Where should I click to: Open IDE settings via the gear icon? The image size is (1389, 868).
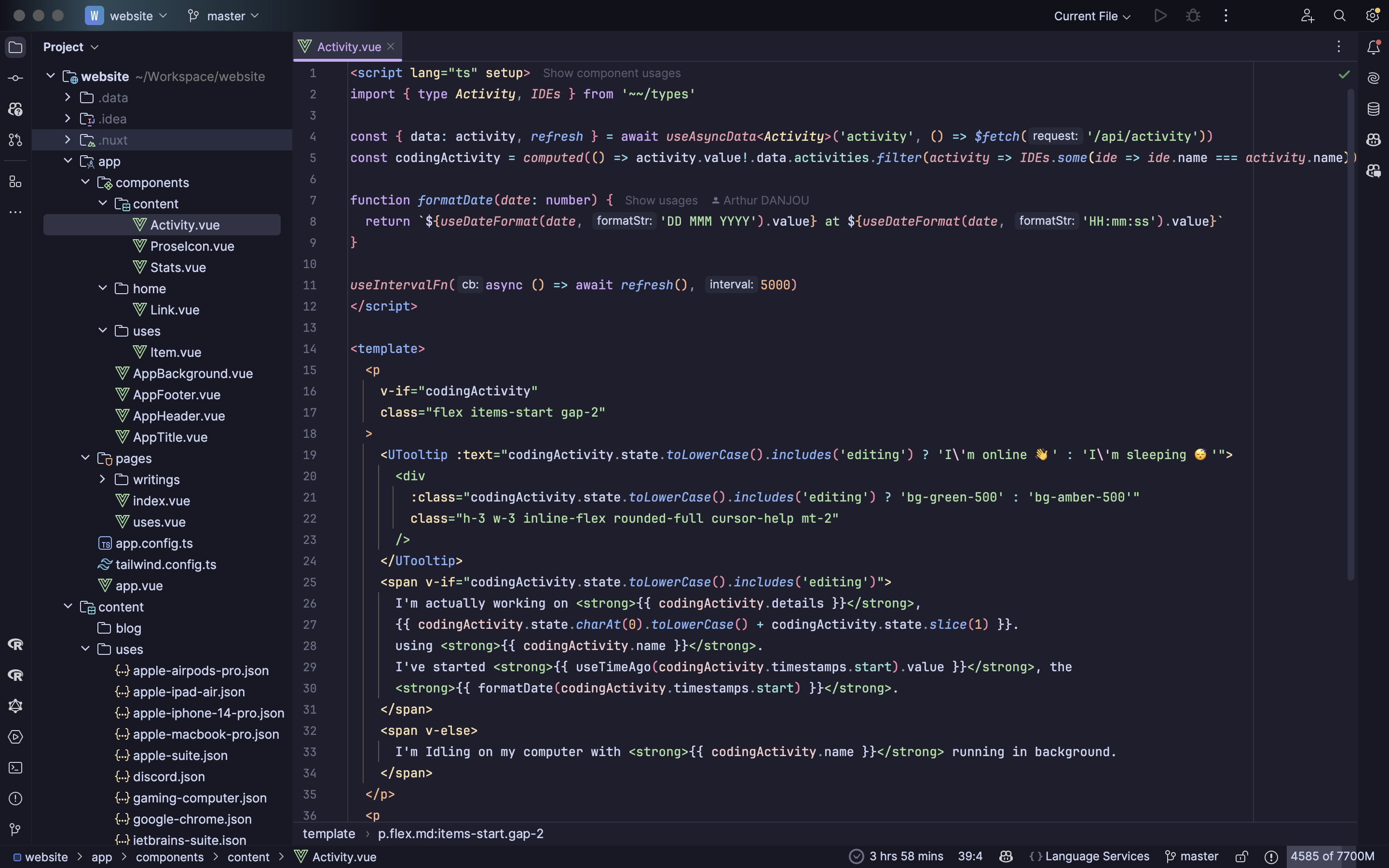tap(1373, 15)
